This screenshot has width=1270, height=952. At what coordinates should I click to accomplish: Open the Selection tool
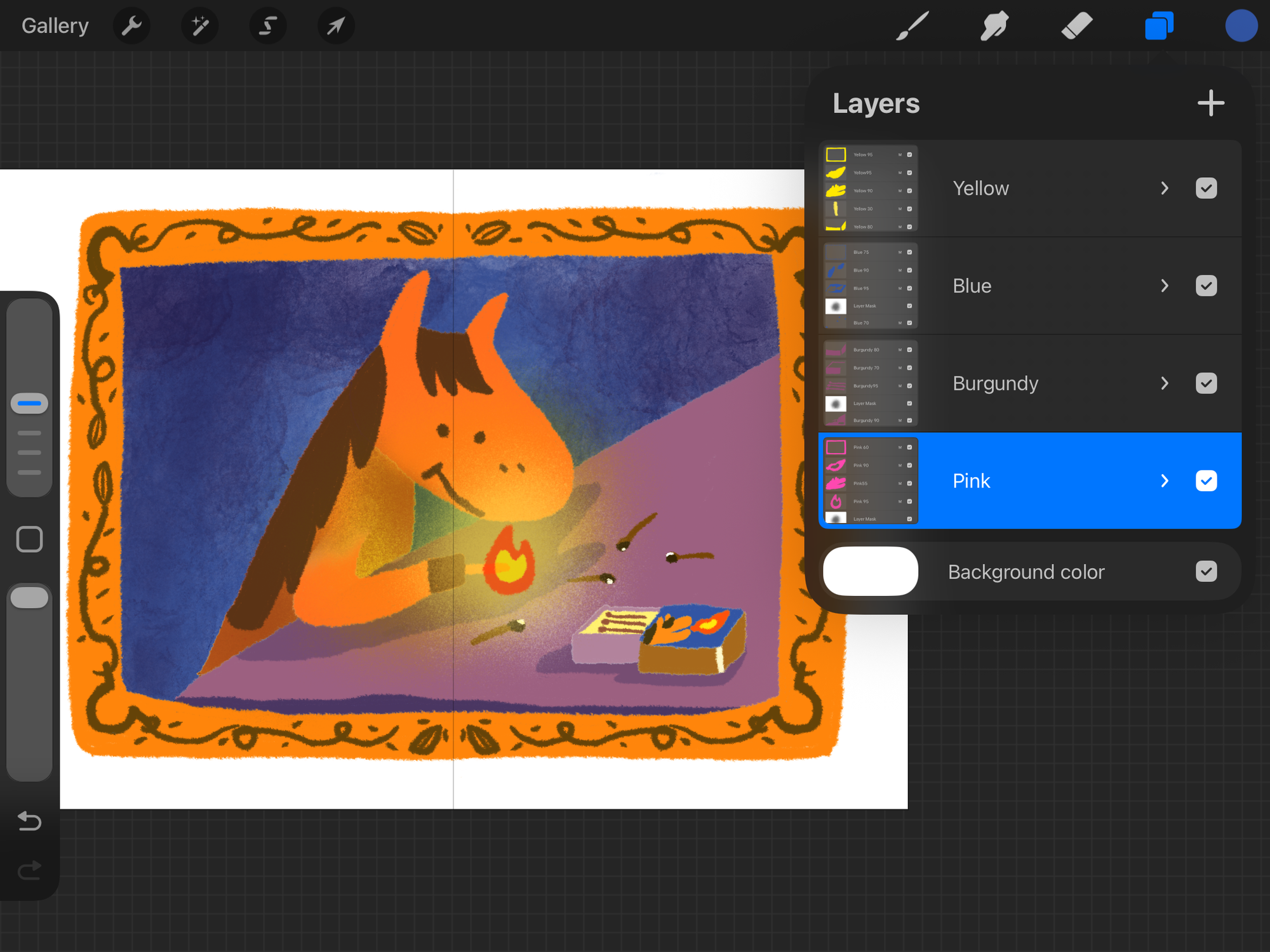pyautogui.click(x=267, y=25)
